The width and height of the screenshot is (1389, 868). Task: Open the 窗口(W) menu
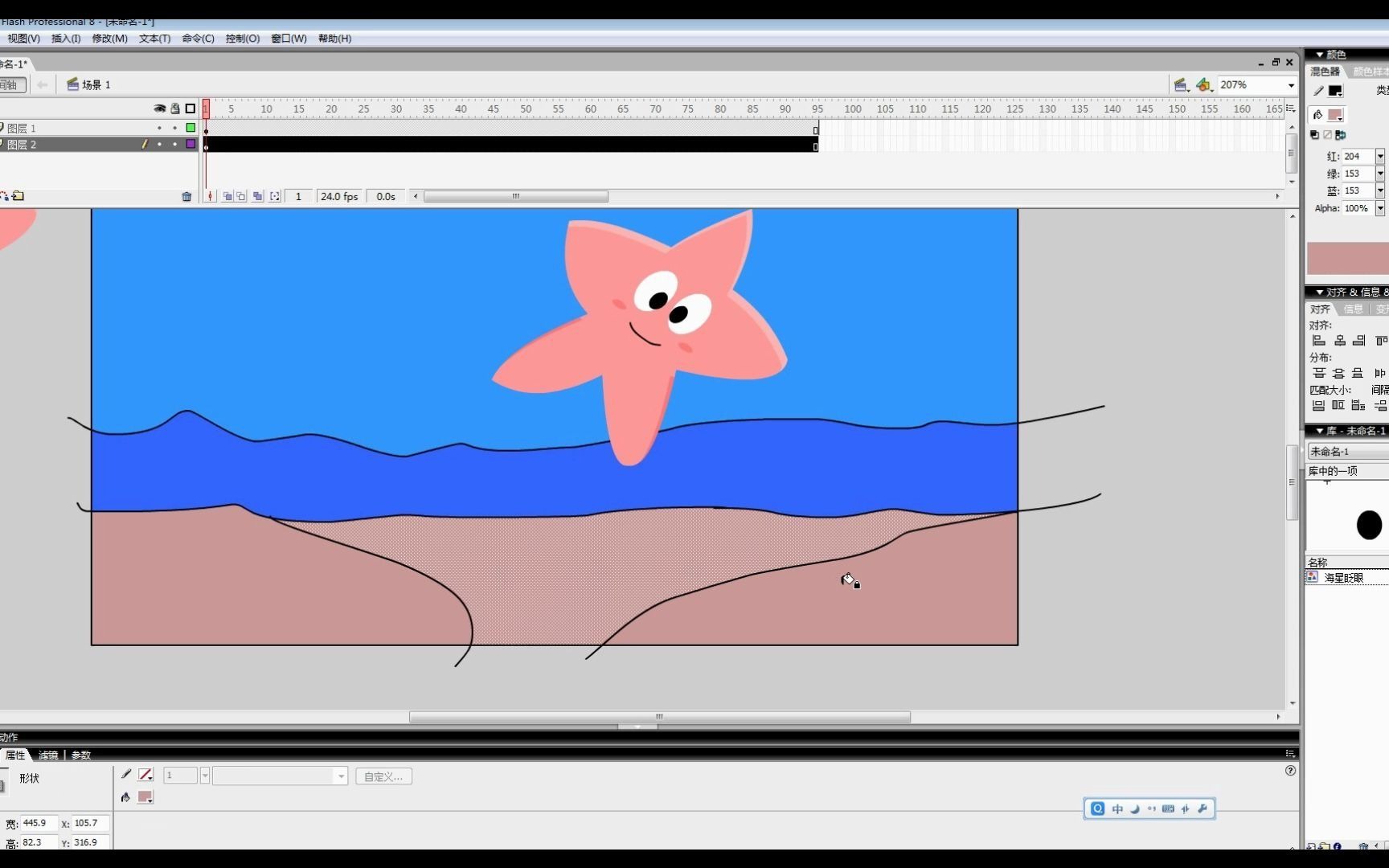click(289, 39)
